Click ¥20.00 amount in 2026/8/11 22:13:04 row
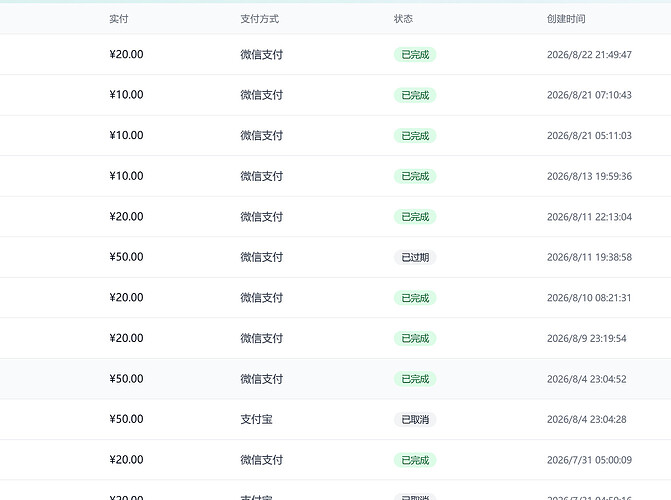671x500 pixels. [x=126, y=217]
